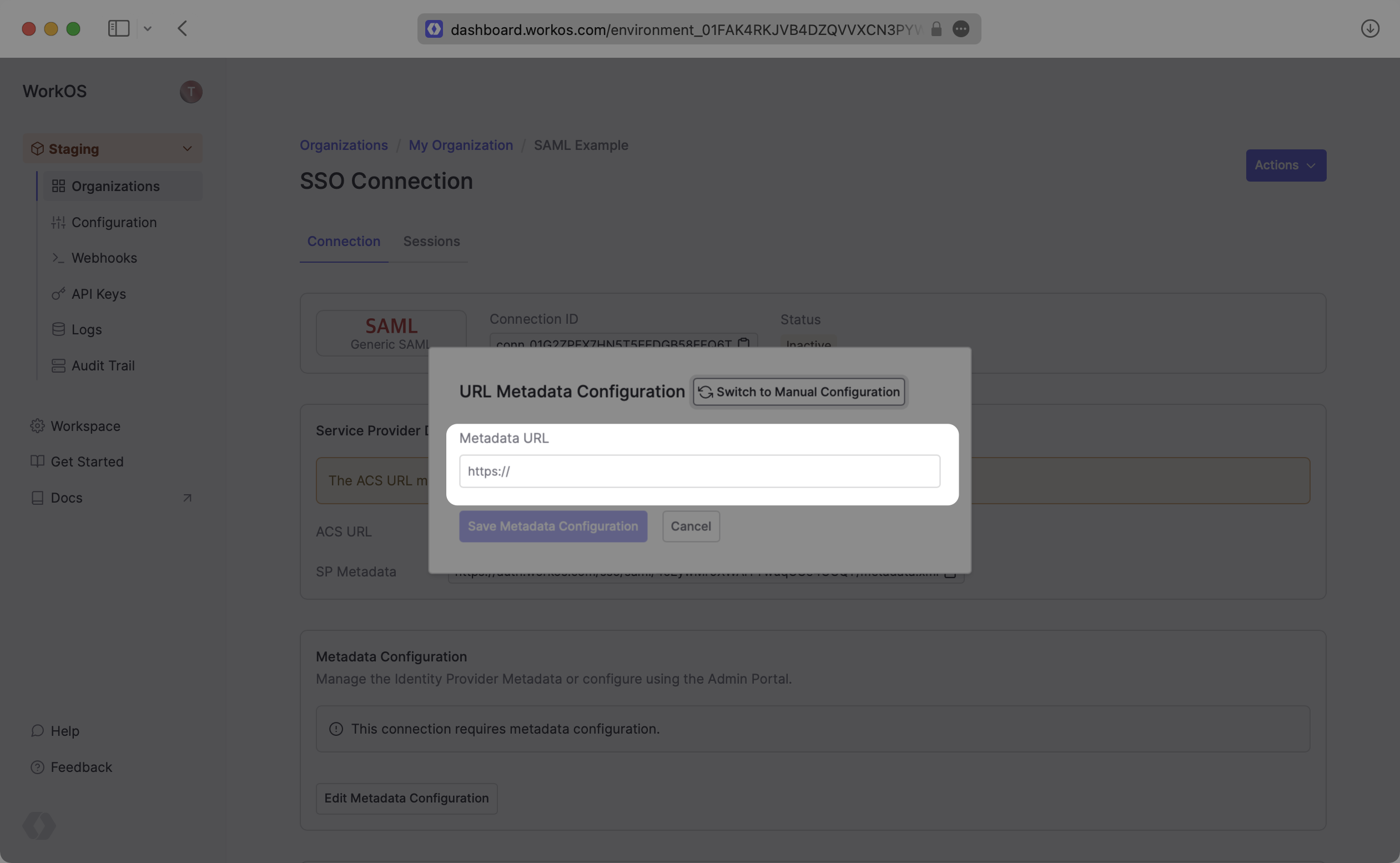Click the Logs sidebar icon

(58, 329)
